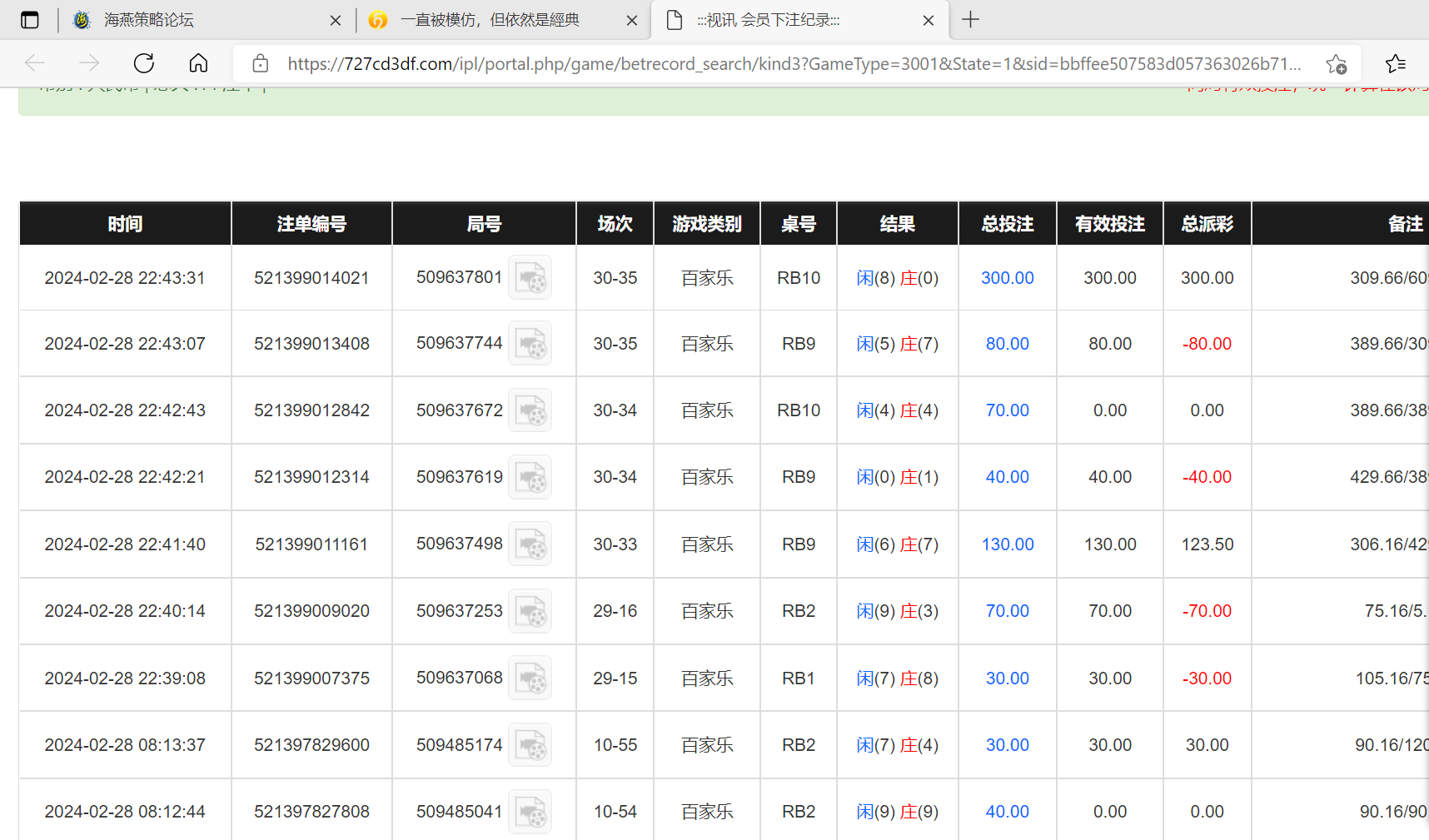The width and height of the screenshot is (1429, 840).
Task: Open the 130.00 total bet link
Action: 1008,544
